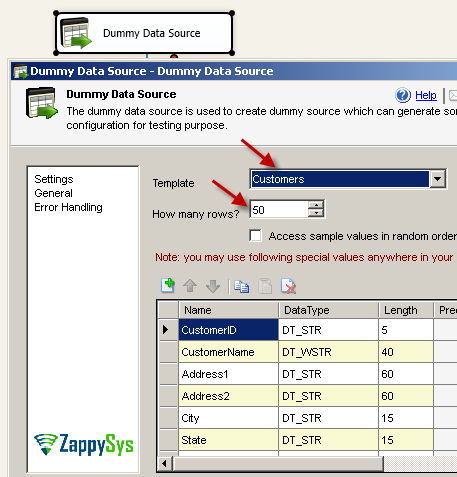Select the Address2 name cell
This screenshot has height=477, width=457.
click(x=228, y=396)
